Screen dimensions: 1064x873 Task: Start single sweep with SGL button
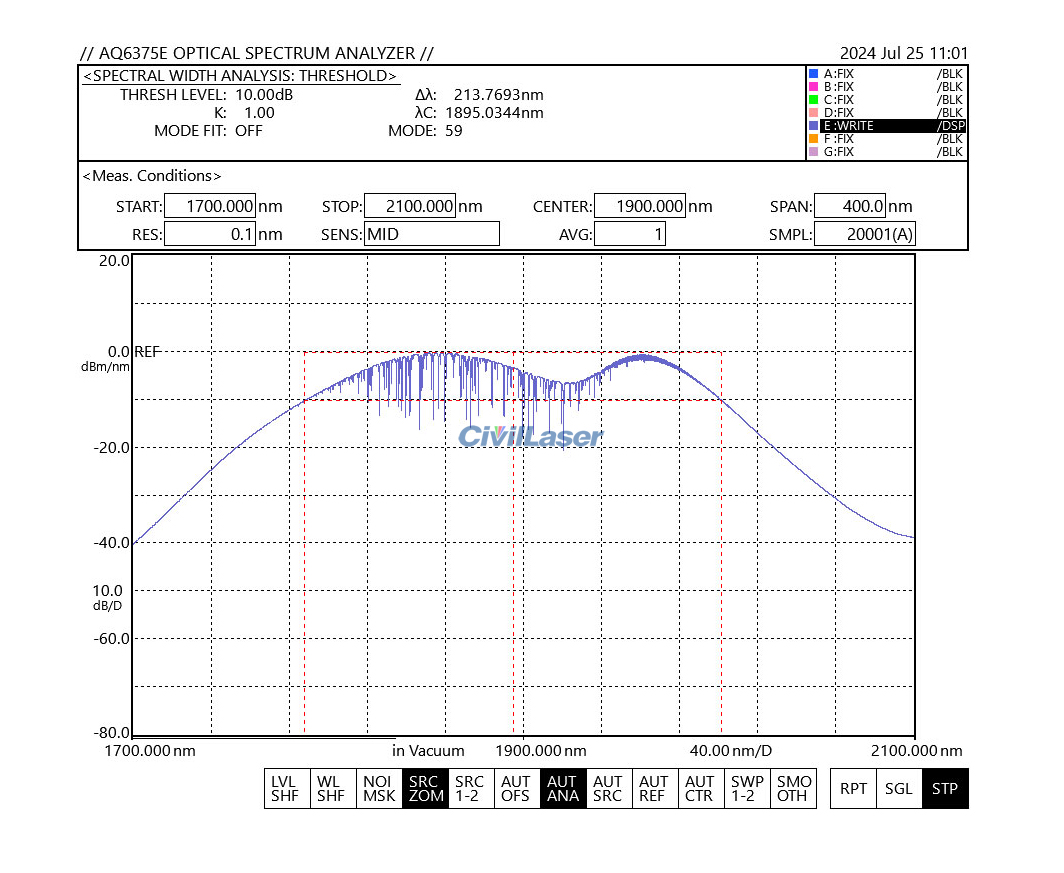(899, 788)
